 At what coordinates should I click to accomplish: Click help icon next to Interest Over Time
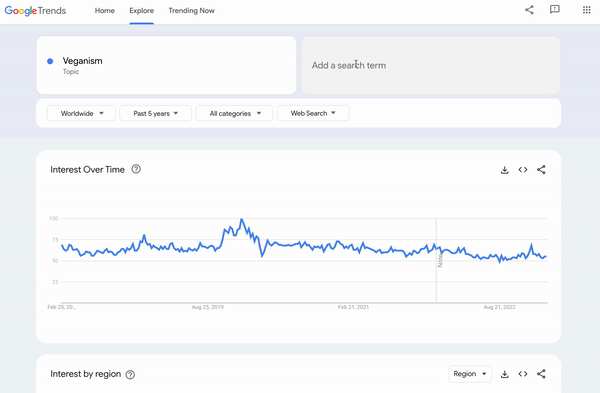tap(136, 169)
